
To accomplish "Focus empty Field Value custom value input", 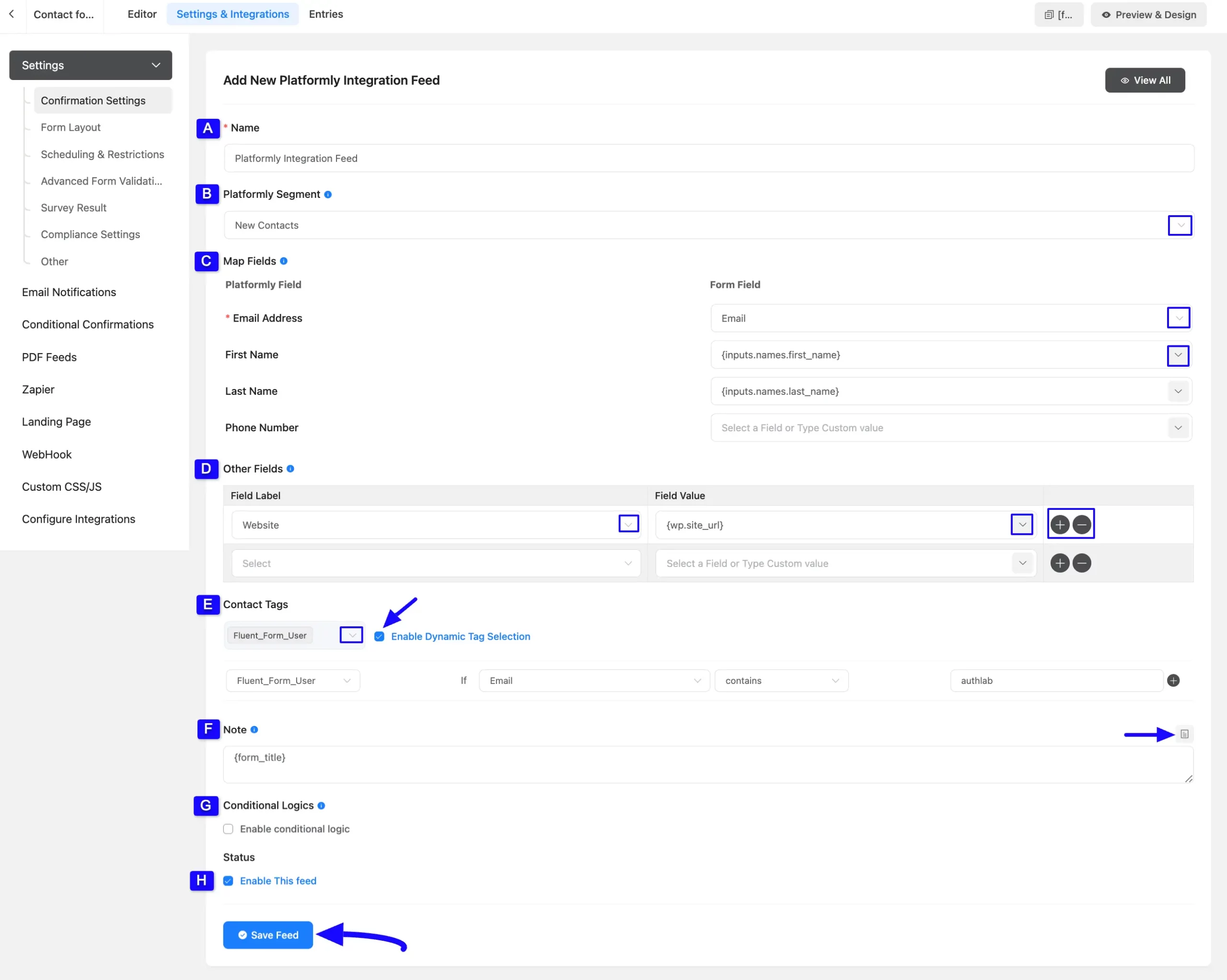I will tap(834, 564).
